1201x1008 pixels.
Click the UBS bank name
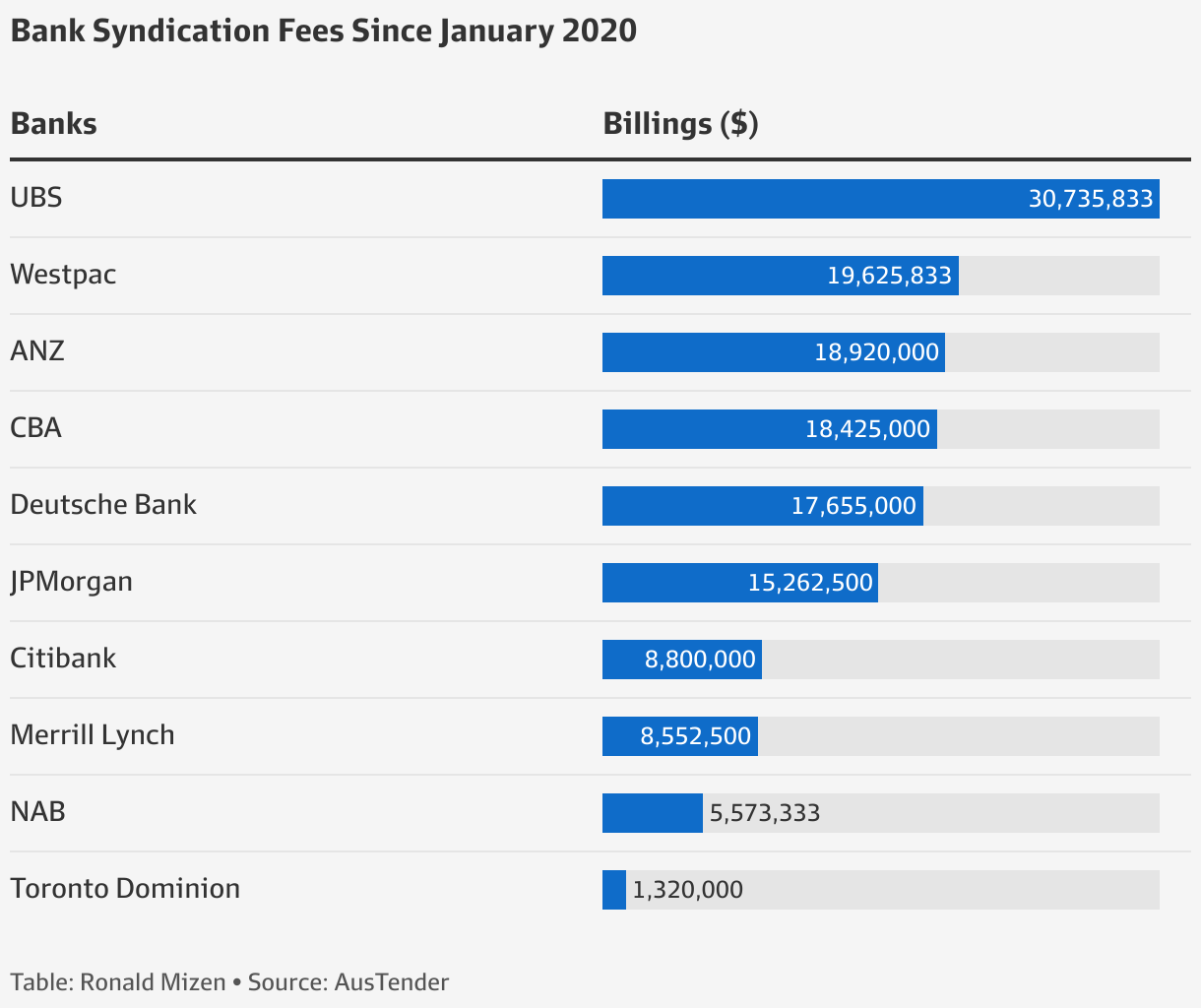tap(36, 198)
